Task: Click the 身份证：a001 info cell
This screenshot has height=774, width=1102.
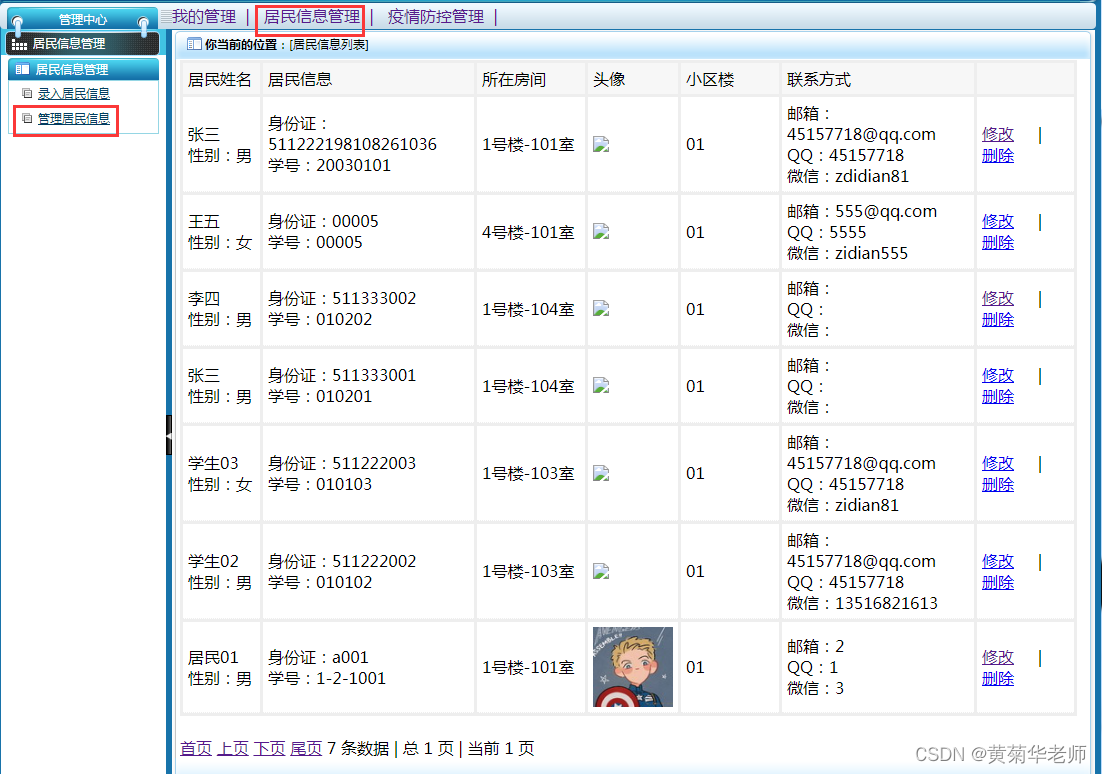Action: tap(368, 667)
